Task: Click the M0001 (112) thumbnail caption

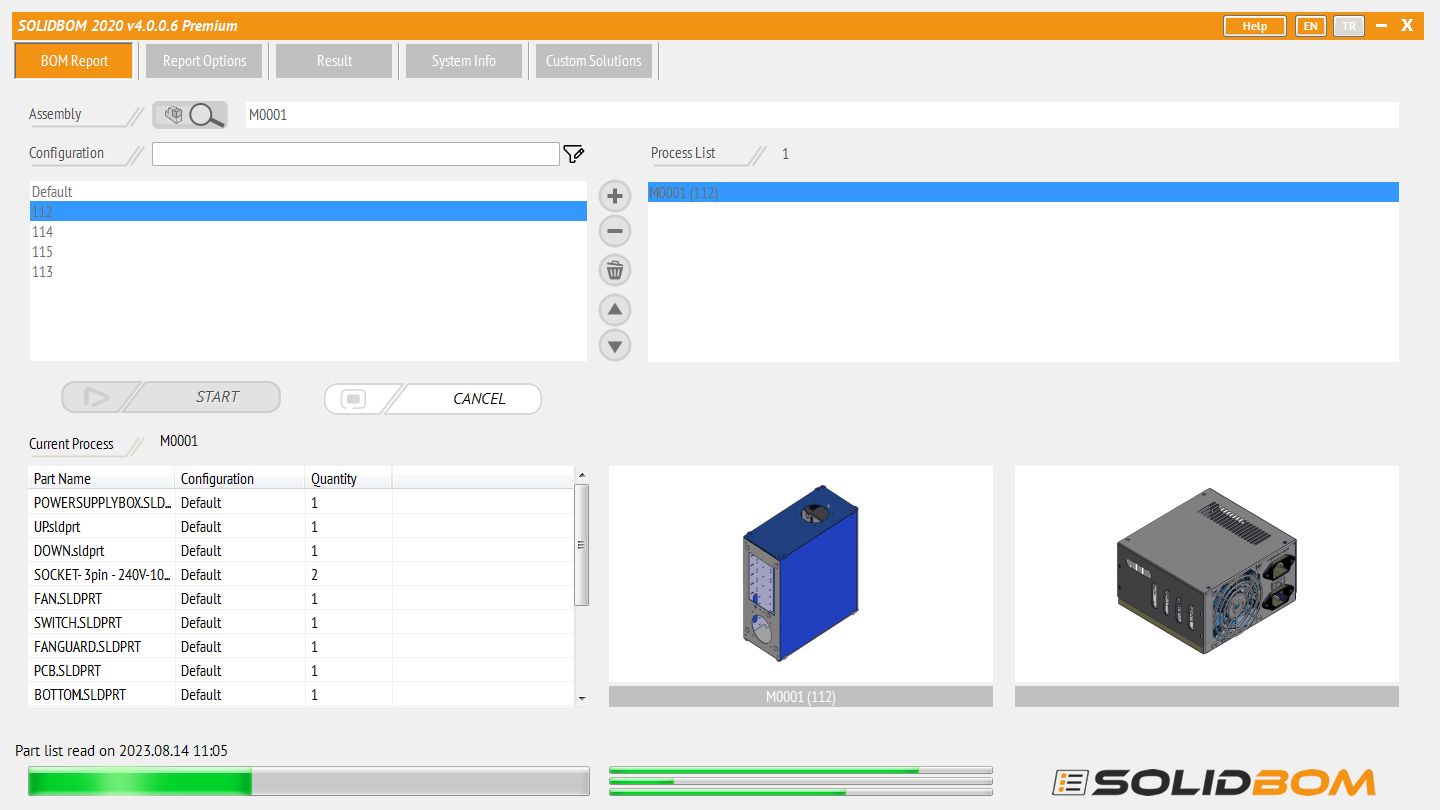Action: click(x=801, y=697)
